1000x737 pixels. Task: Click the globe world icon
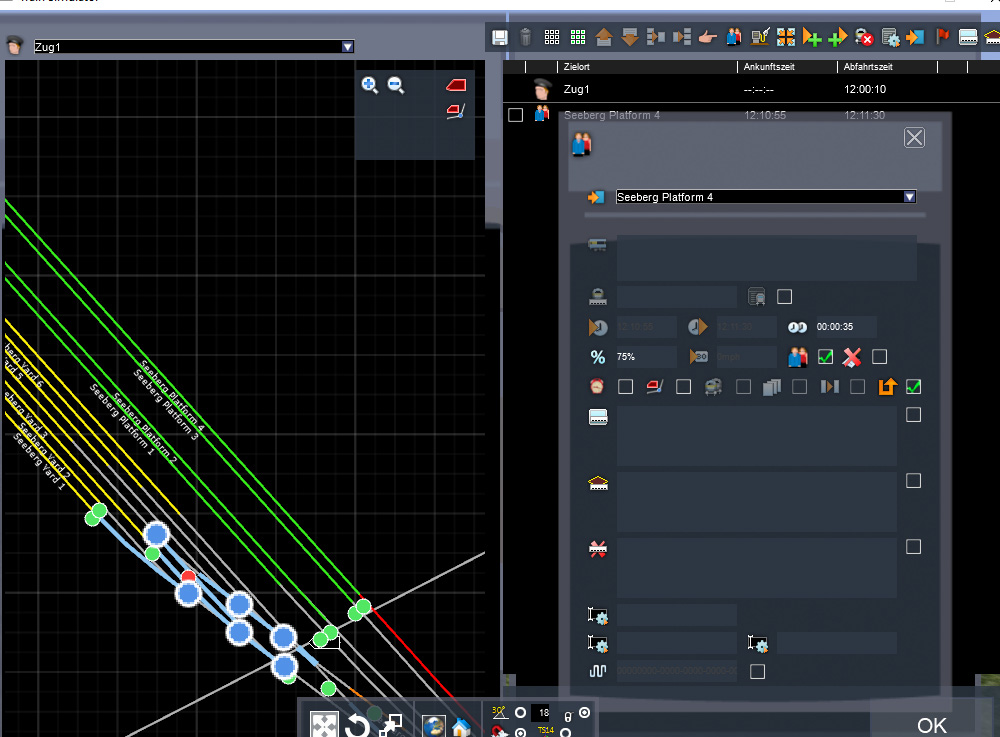(x=434, y=726)
